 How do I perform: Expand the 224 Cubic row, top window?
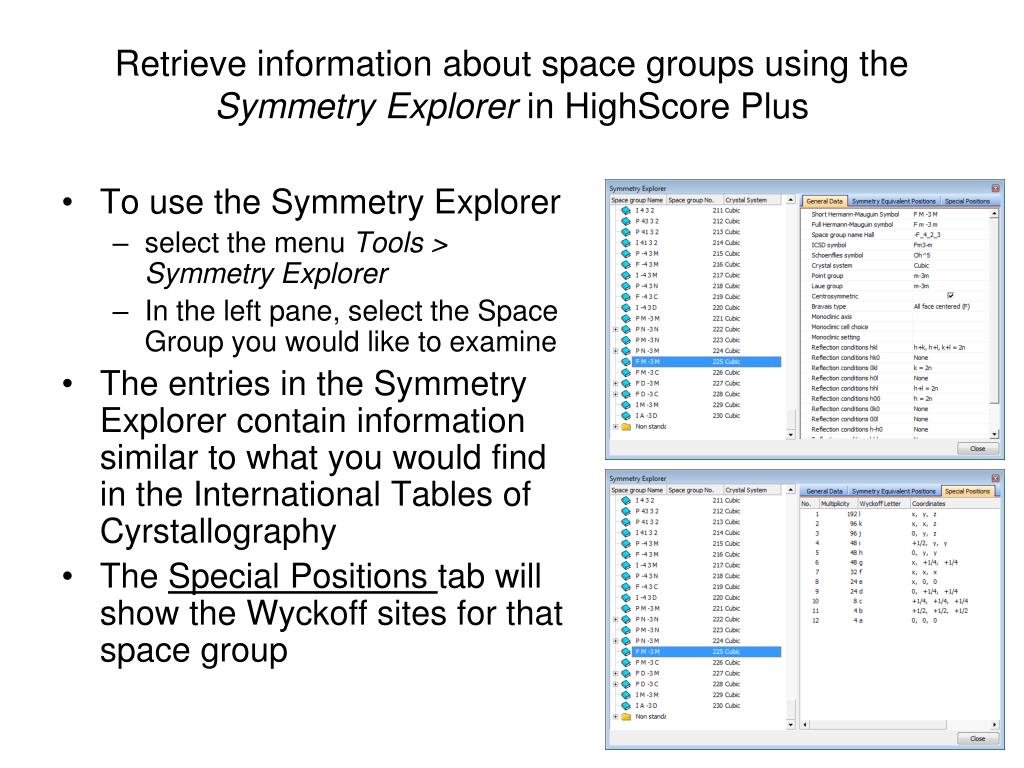point(615,351)
